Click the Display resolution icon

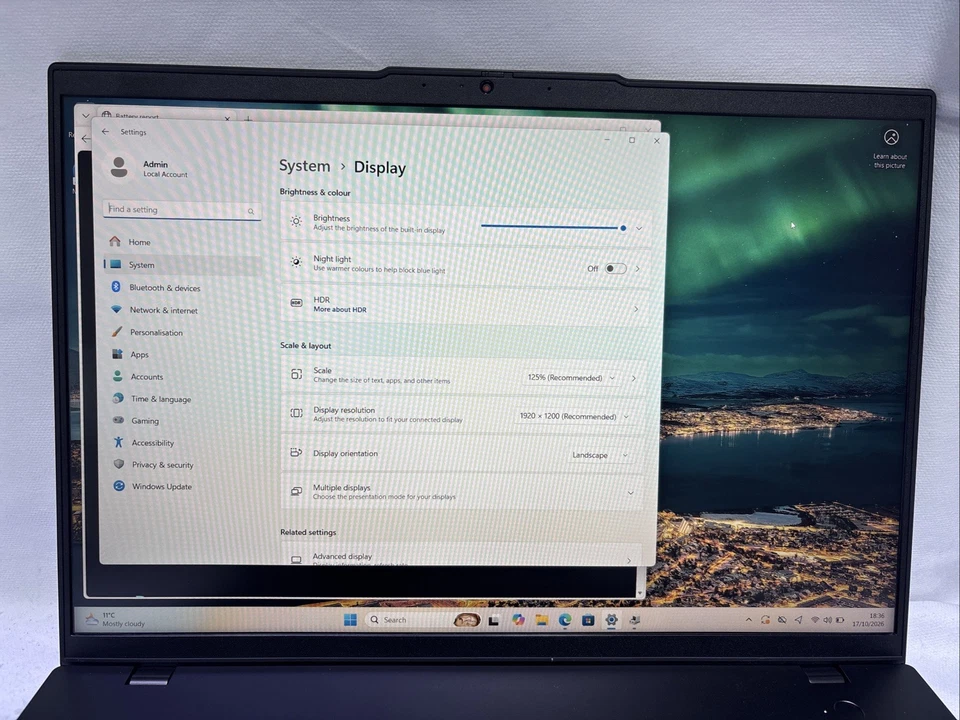click(x=296, y=413)
